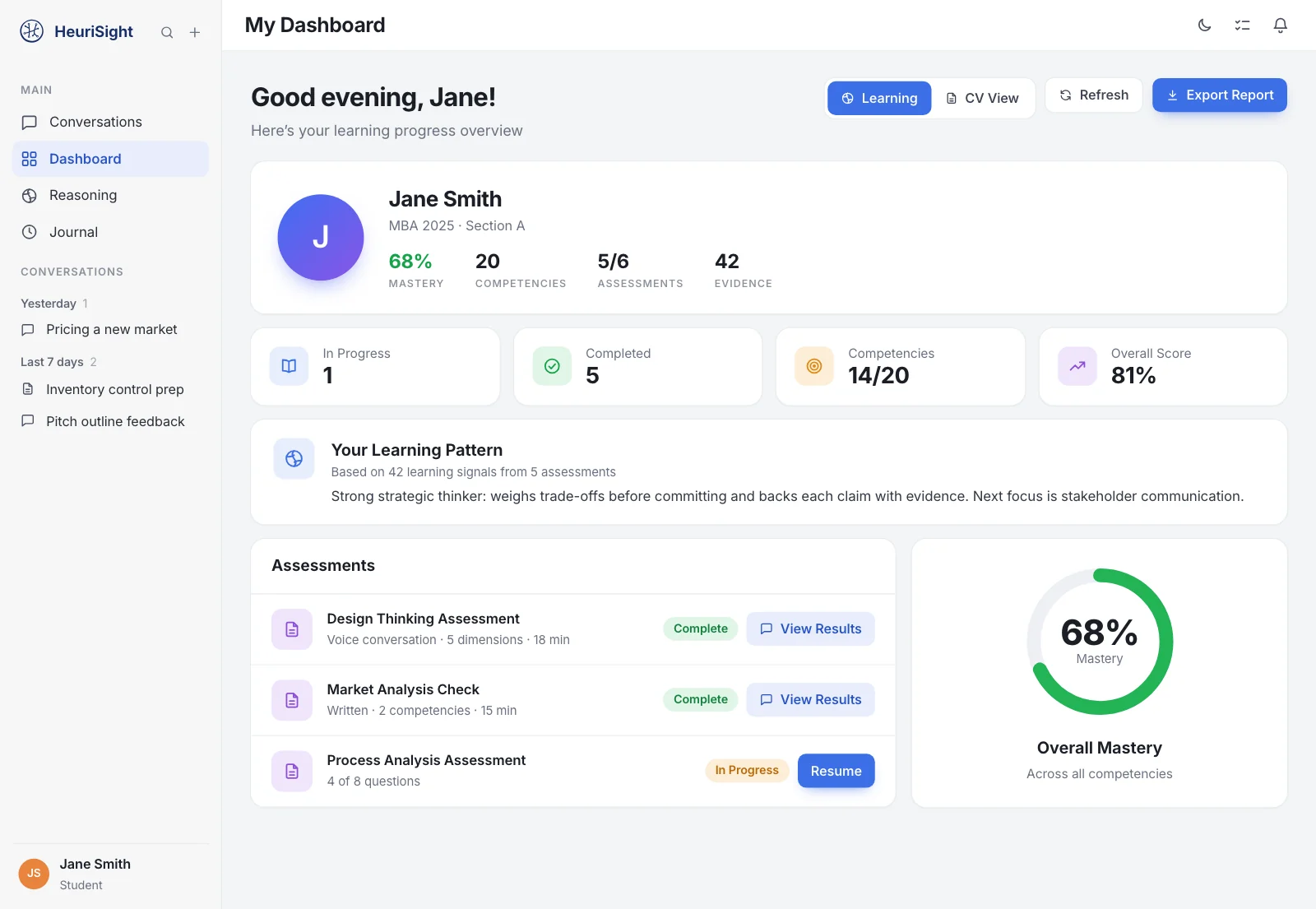This screenshot has height=909, width=1316.
Task: Click the Market Analysis Check document icon
Action: [292, 700]
